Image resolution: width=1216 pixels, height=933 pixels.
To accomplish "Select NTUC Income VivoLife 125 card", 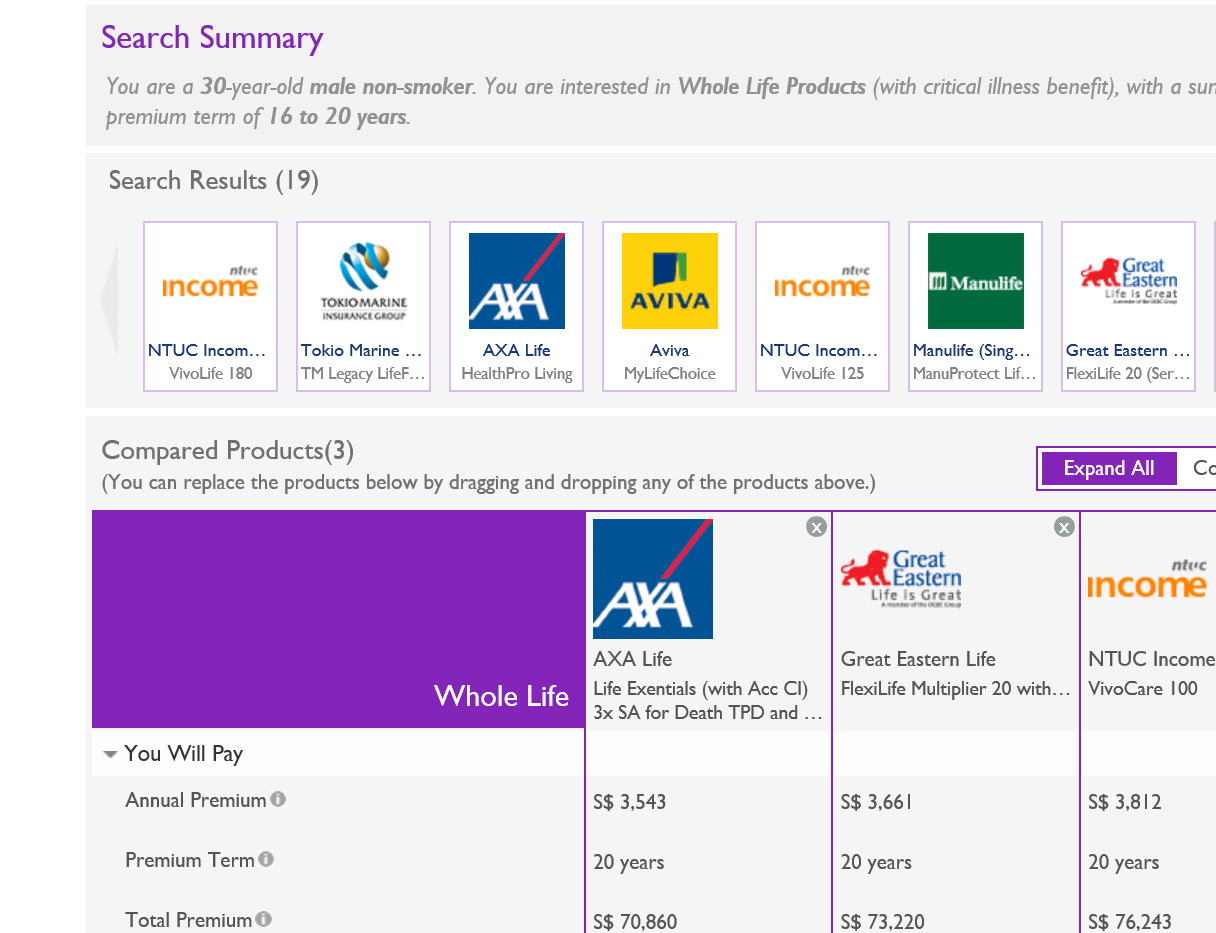I will coord(822,306).
